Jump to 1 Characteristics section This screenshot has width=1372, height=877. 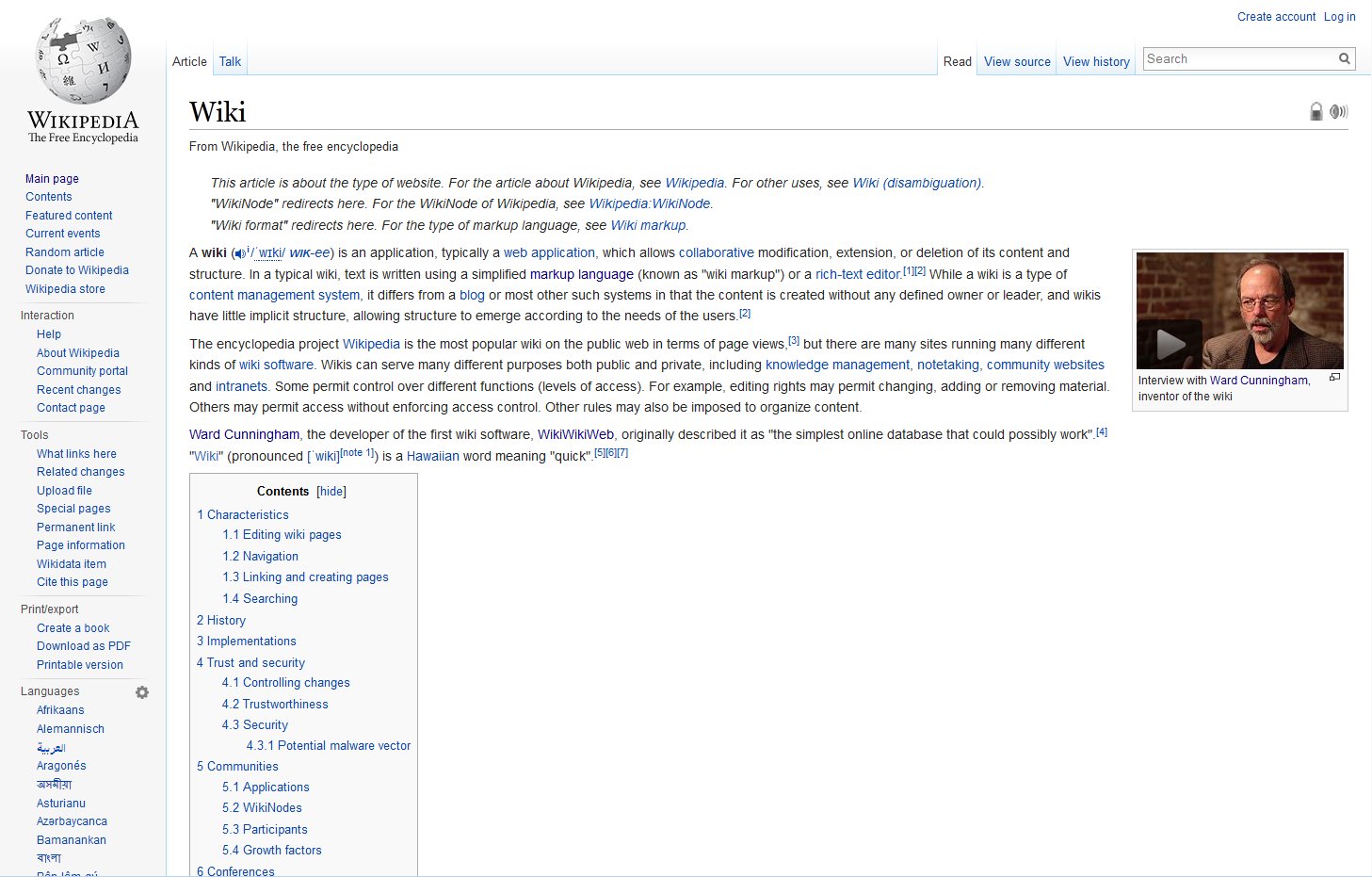tap(243, 515)
